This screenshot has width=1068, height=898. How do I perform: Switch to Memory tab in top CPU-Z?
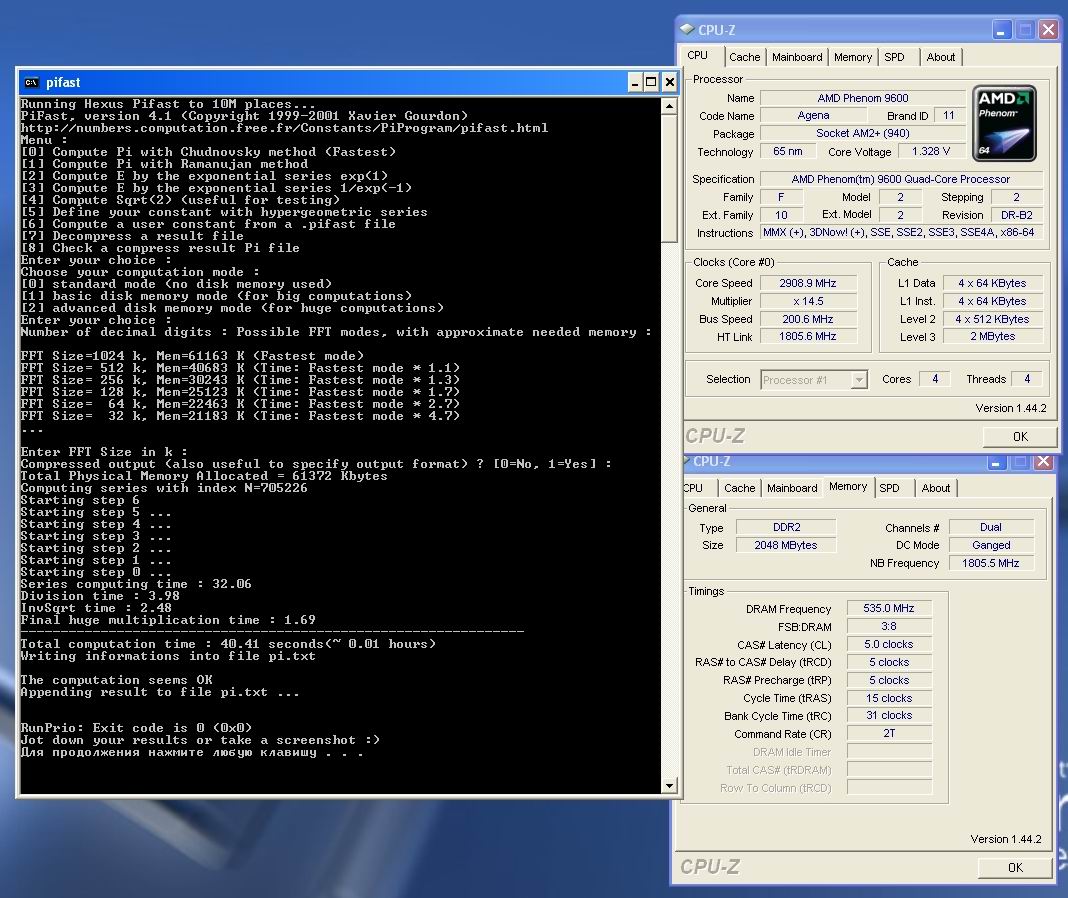click(853, 57)
